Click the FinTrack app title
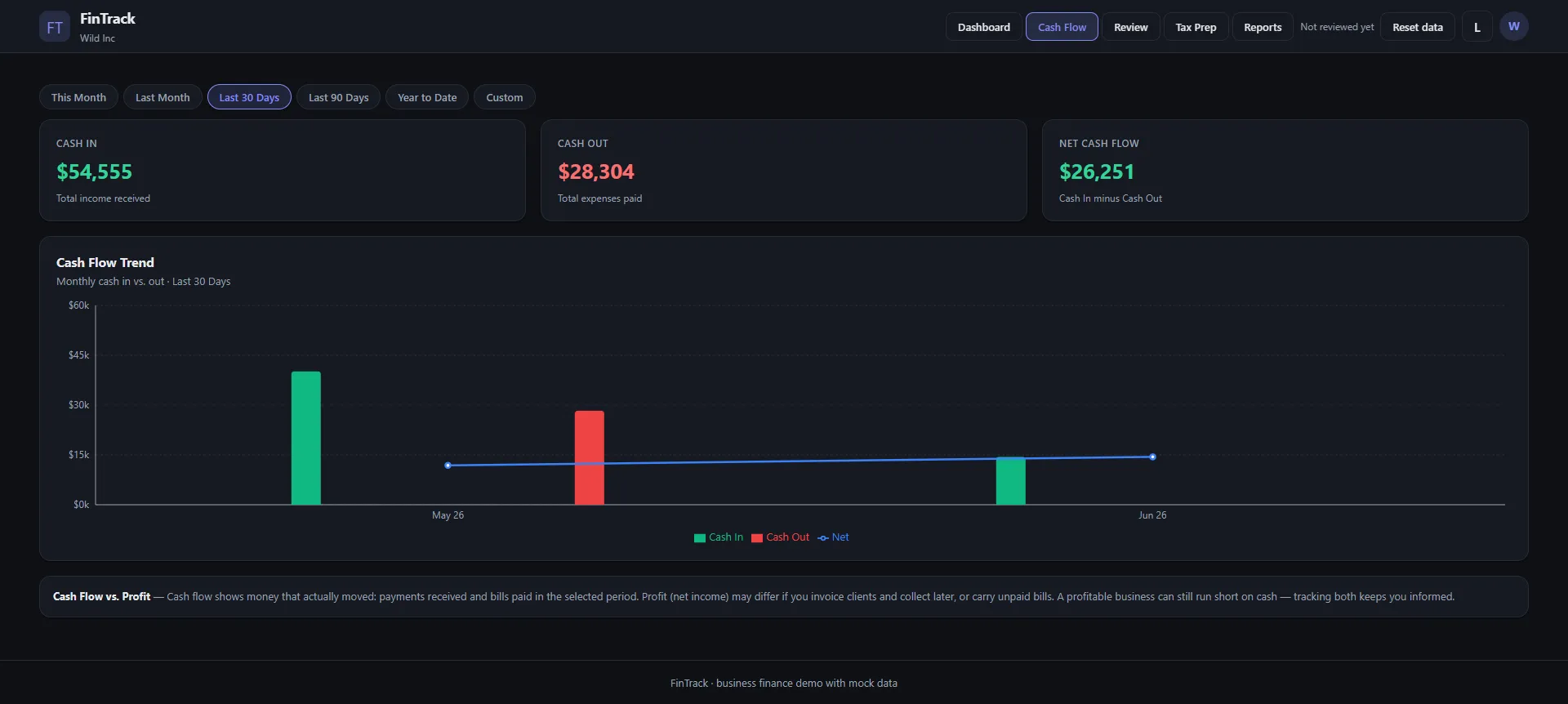1568x704 pixels. pos(107,18)
